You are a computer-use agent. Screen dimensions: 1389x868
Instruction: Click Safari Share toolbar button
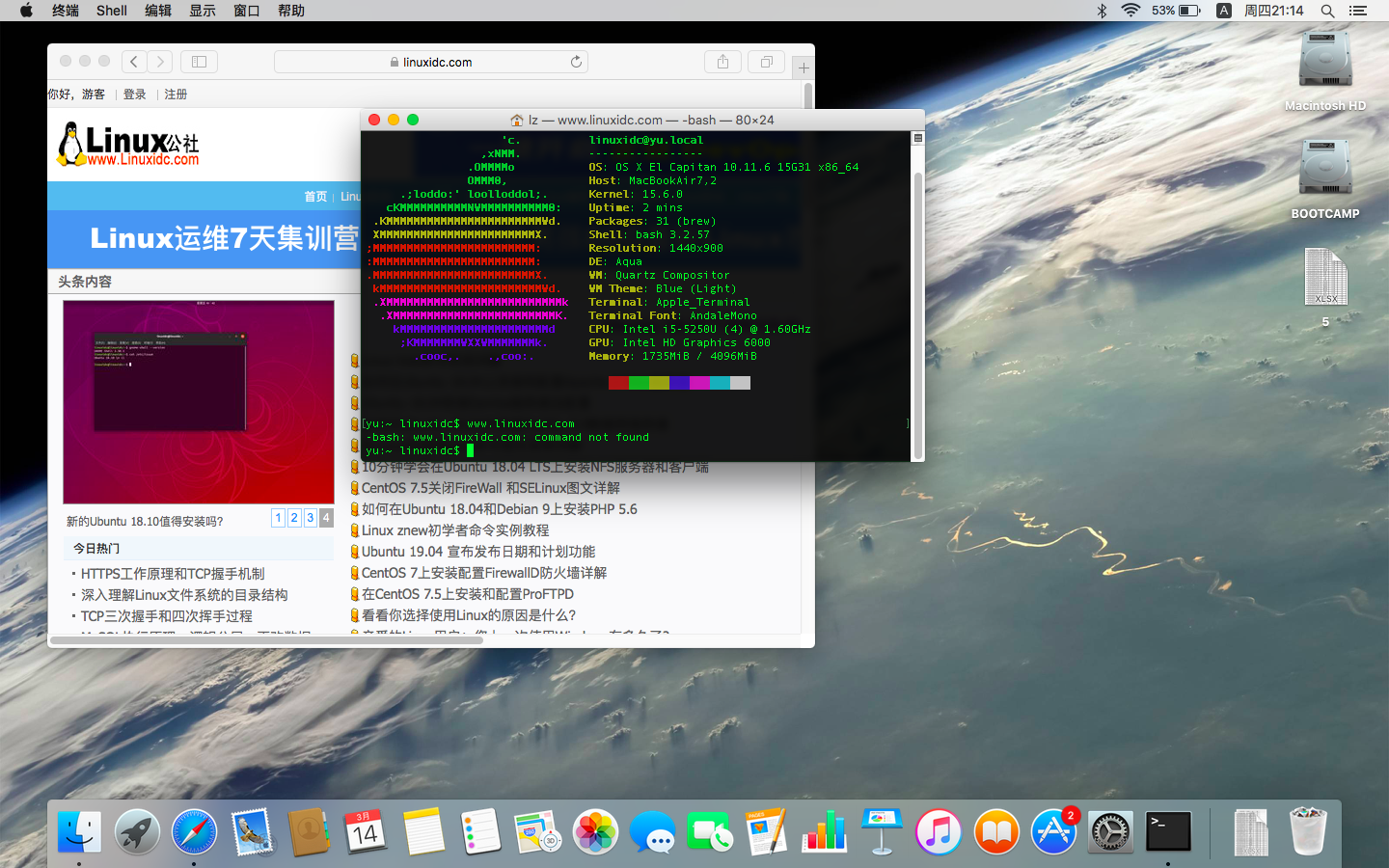(722, 62)
